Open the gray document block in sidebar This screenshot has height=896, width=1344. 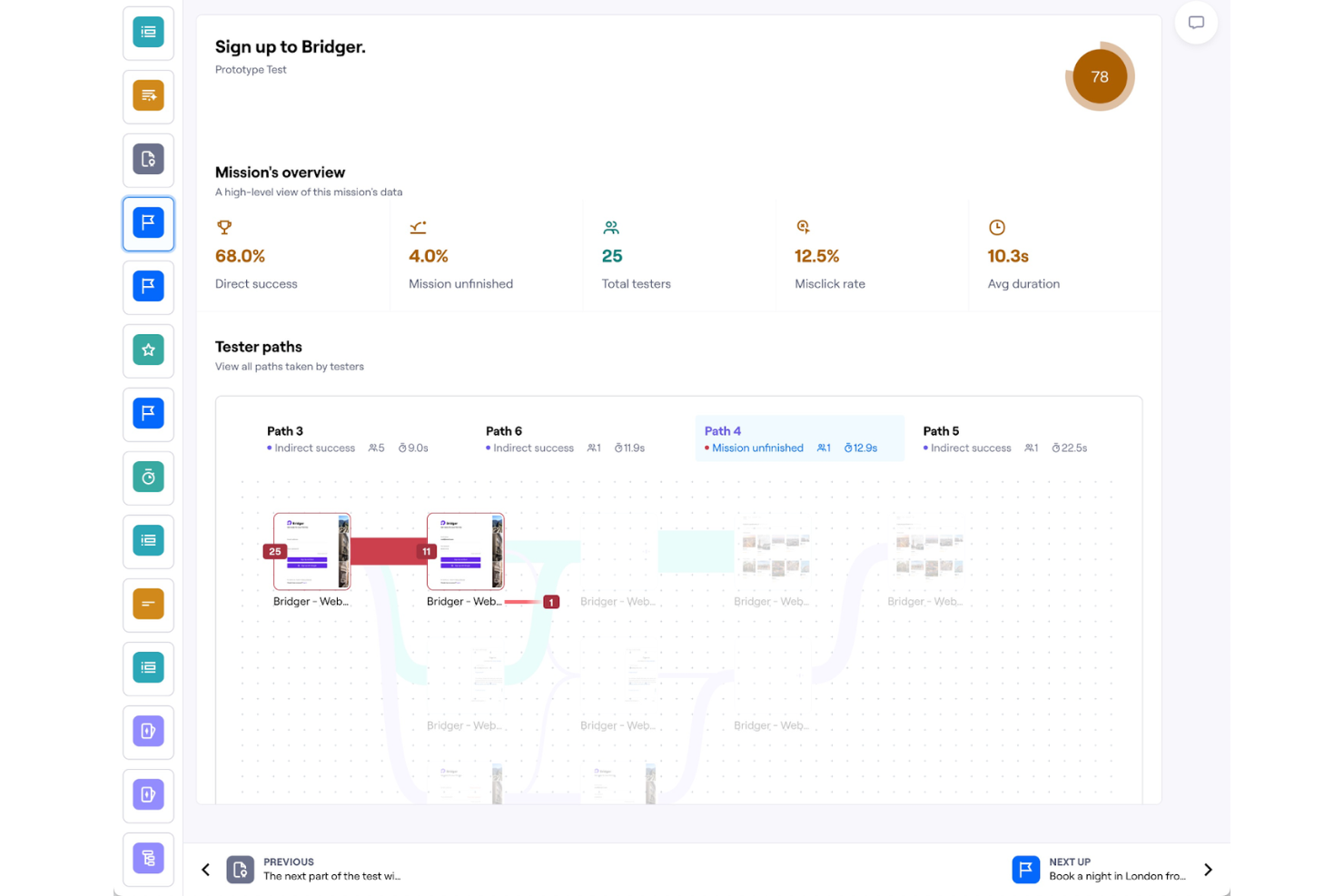[148, 159]
